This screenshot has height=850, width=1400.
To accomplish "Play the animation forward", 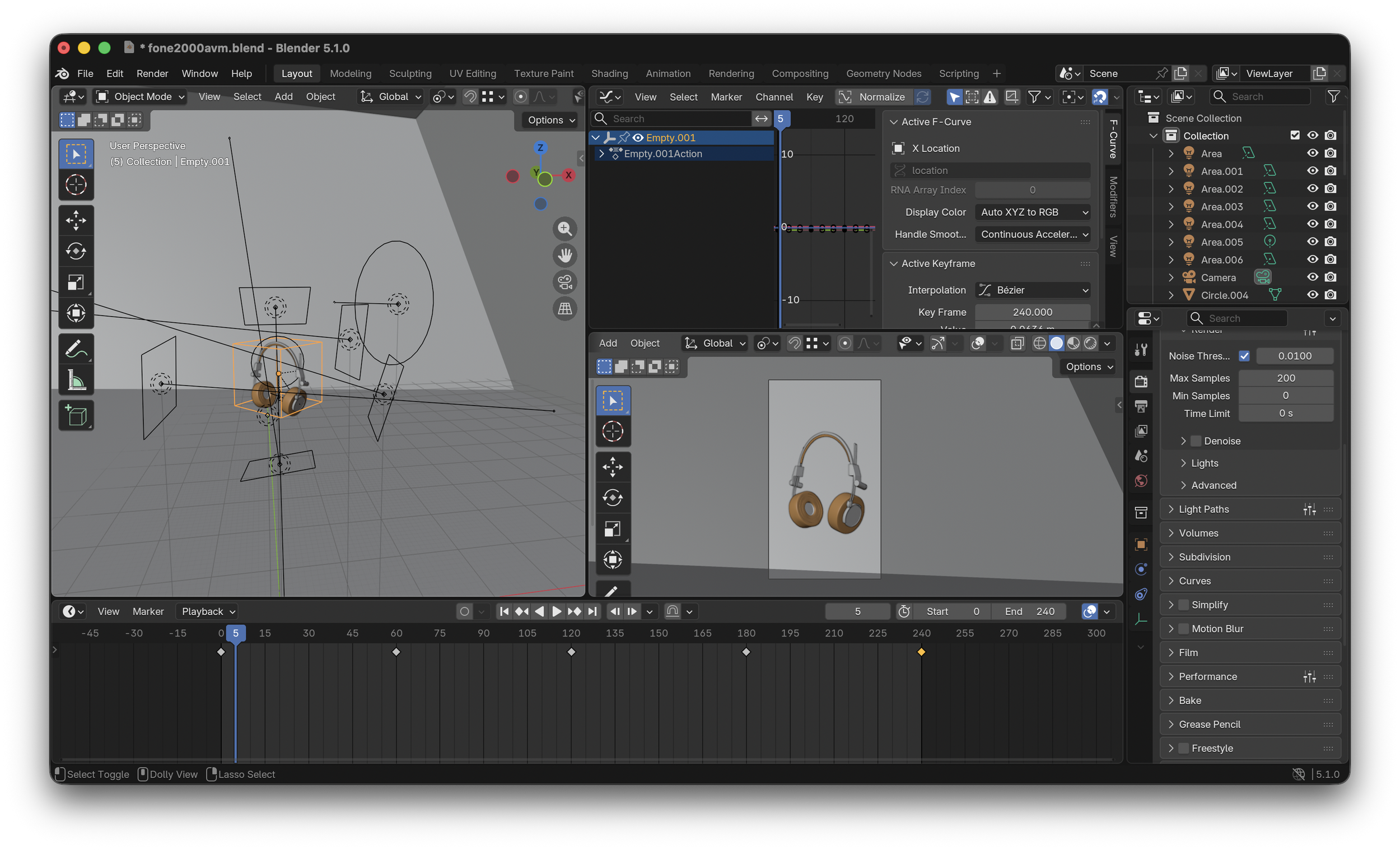I will [556, 611].
